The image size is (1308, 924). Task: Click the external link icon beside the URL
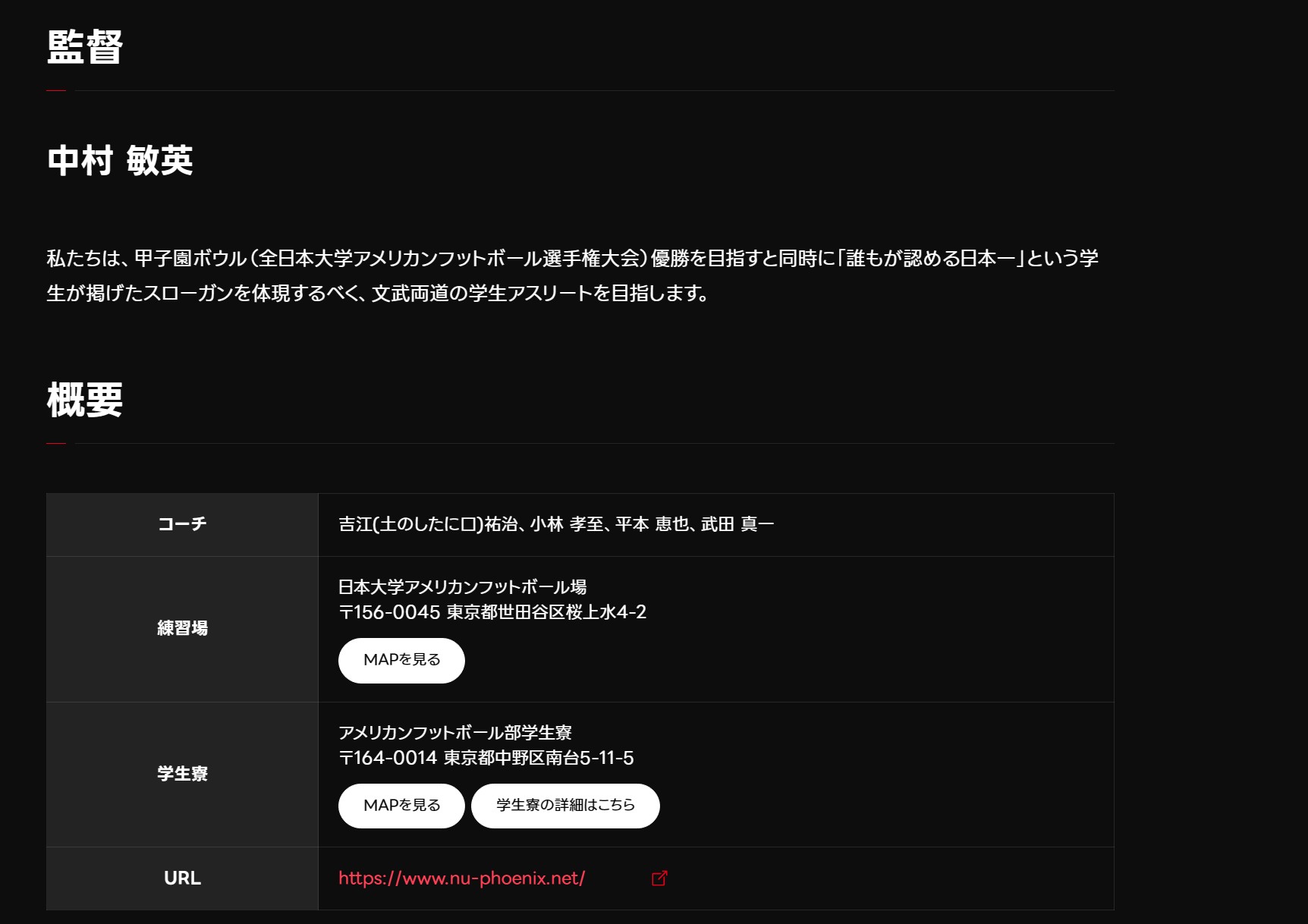point(659,878)
